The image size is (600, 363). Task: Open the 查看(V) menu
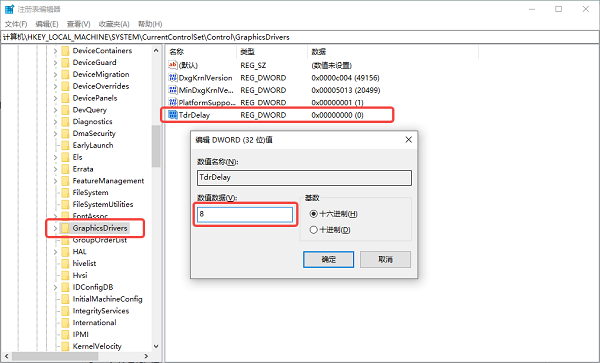(x=78, y=24)
